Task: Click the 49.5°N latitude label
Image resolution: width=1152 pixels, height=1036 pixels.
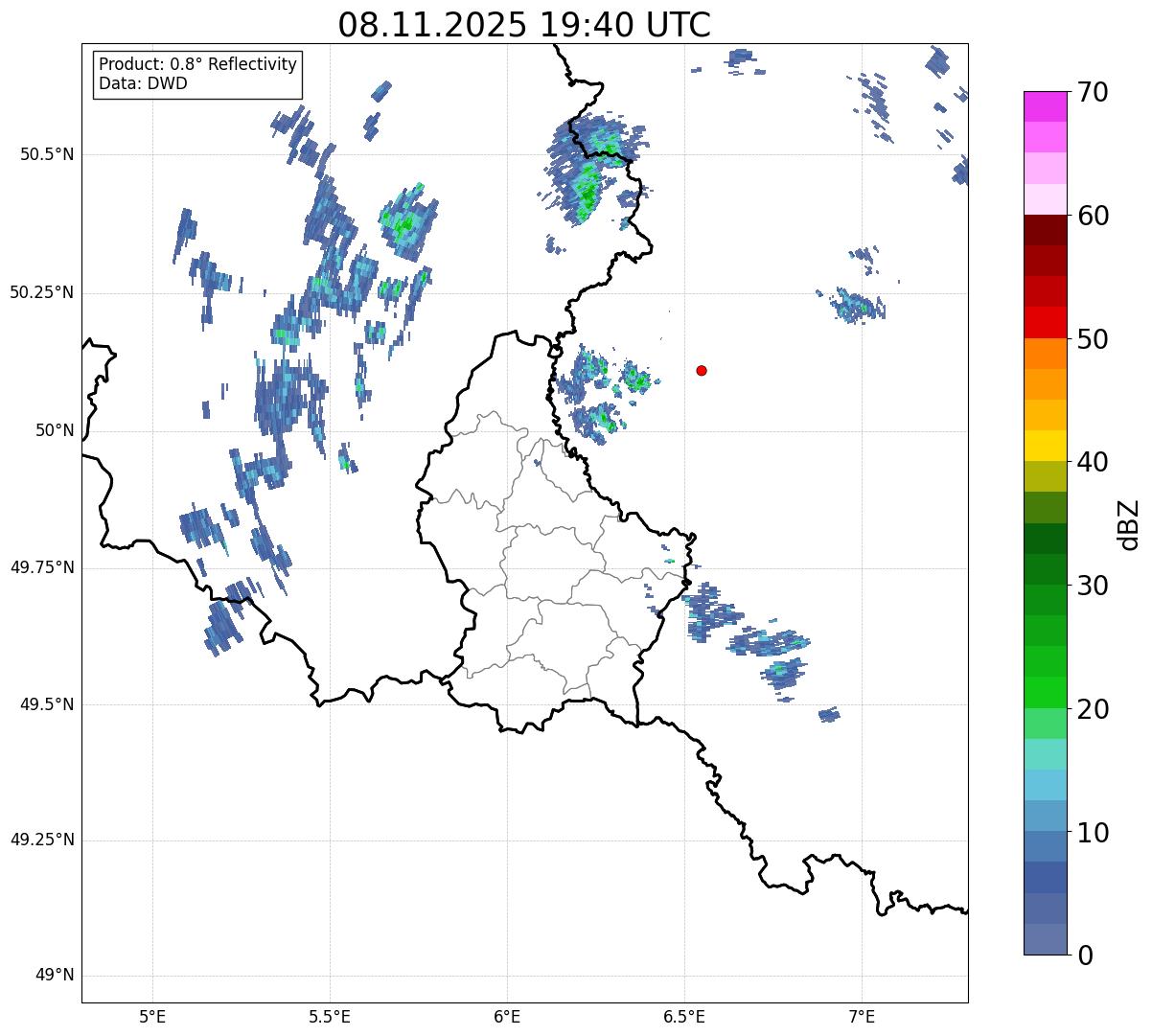Action: click(x=47, y=704)
